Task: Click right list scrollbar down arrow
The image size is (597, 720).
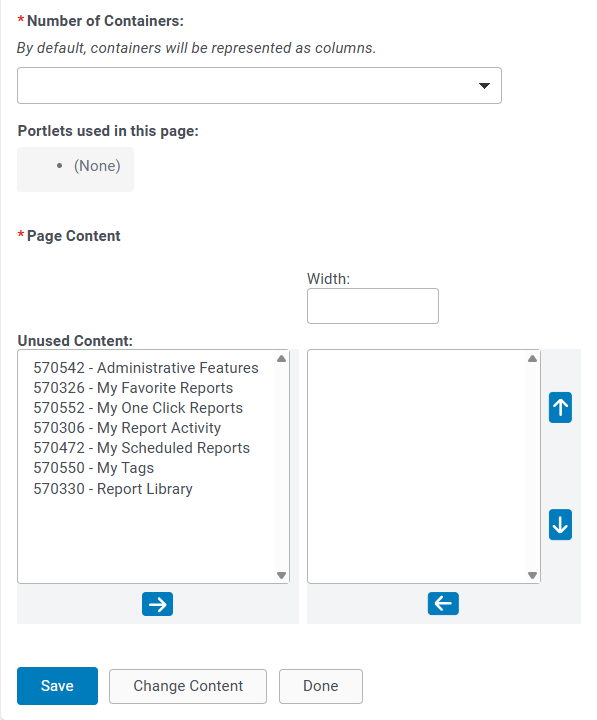Action: (x=532, y=575)
